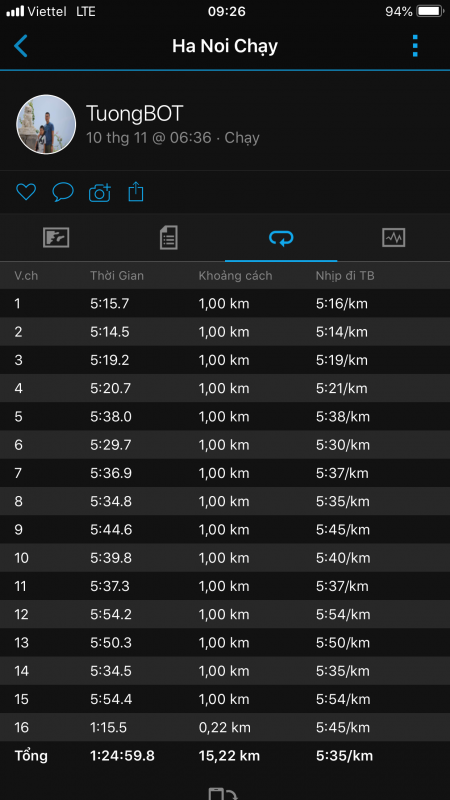Tap the TuongBOT username link

pos(135,113)
